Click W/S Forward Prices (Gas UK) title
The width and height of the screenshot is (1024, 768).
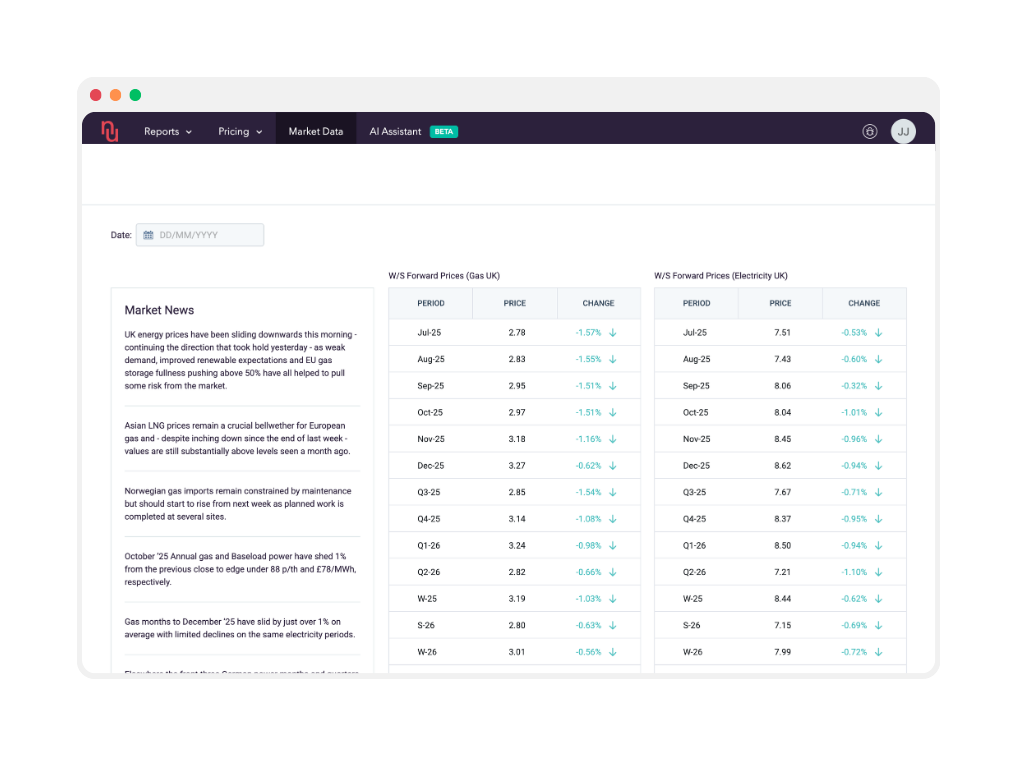point(444,276)
